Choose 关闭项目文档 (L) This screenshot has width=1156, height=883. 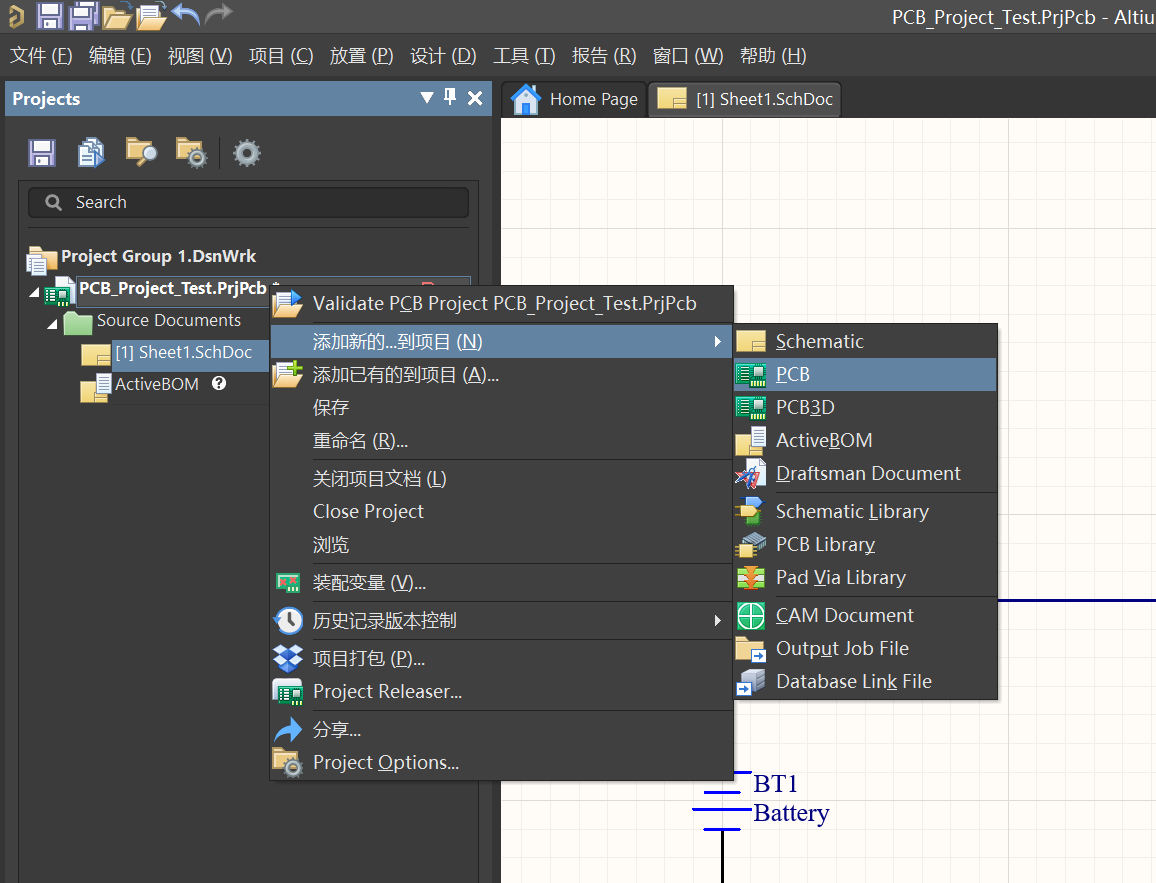(501, 479)
